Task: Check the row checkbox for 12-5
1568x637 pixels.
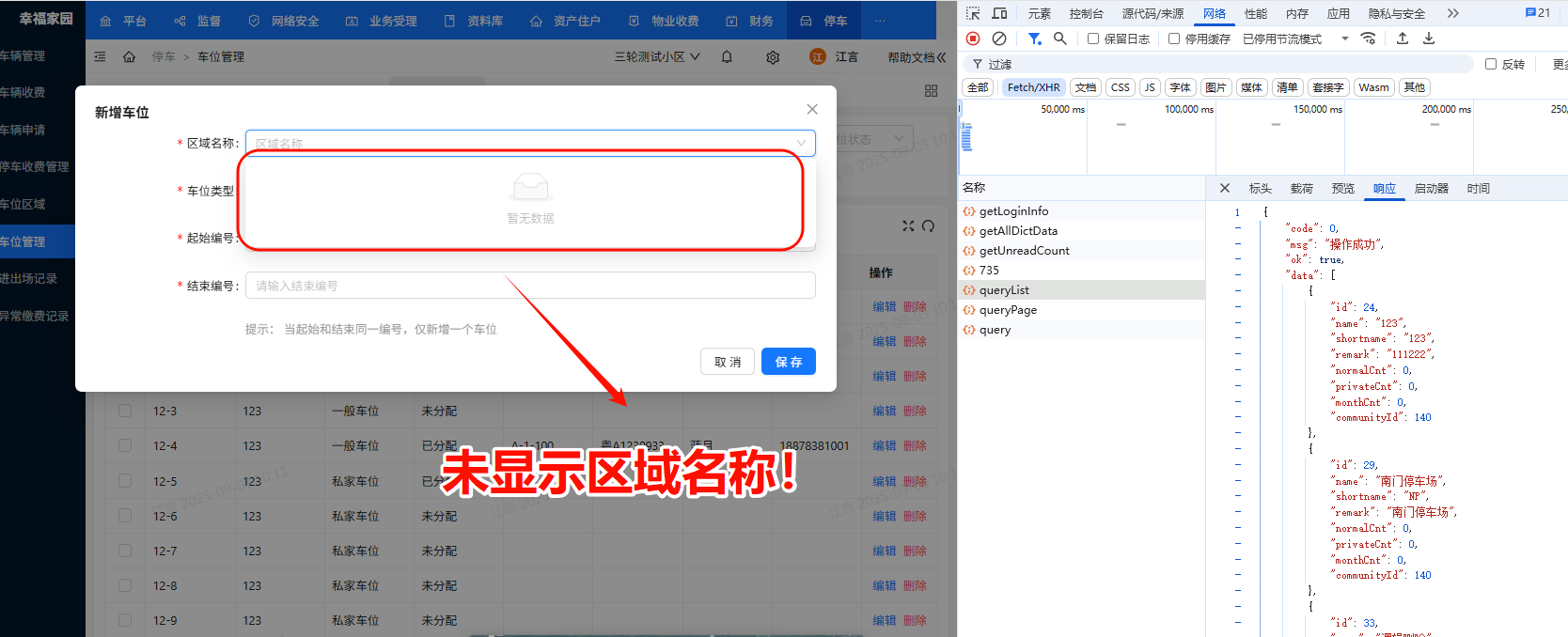Action: [125, 480]
